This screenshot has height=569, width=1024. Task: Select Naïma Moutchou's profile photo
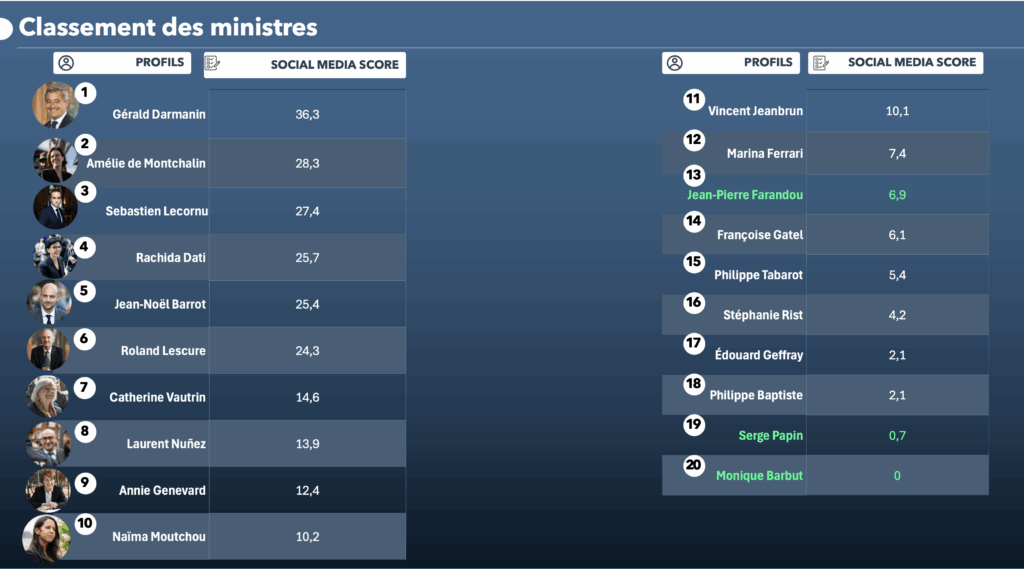tap(47, 539)
